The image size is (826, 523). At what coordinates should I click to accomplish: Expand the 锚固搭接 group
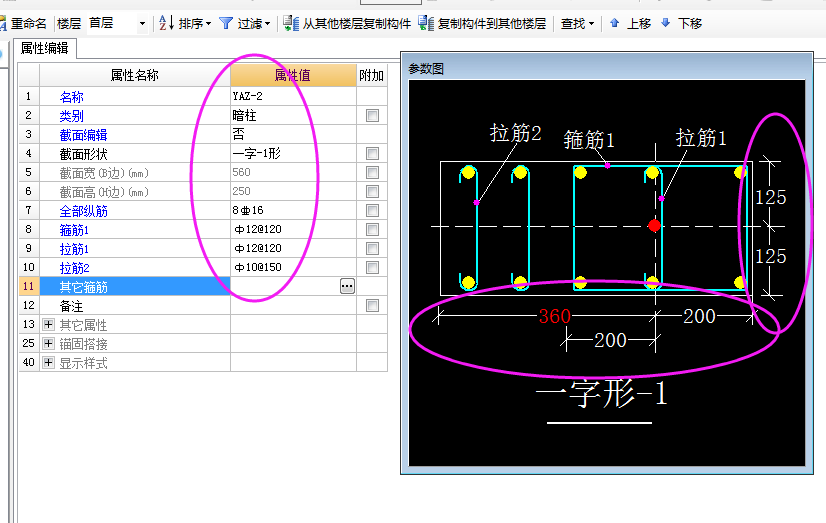pyautogui.click(x=48, y=343)
